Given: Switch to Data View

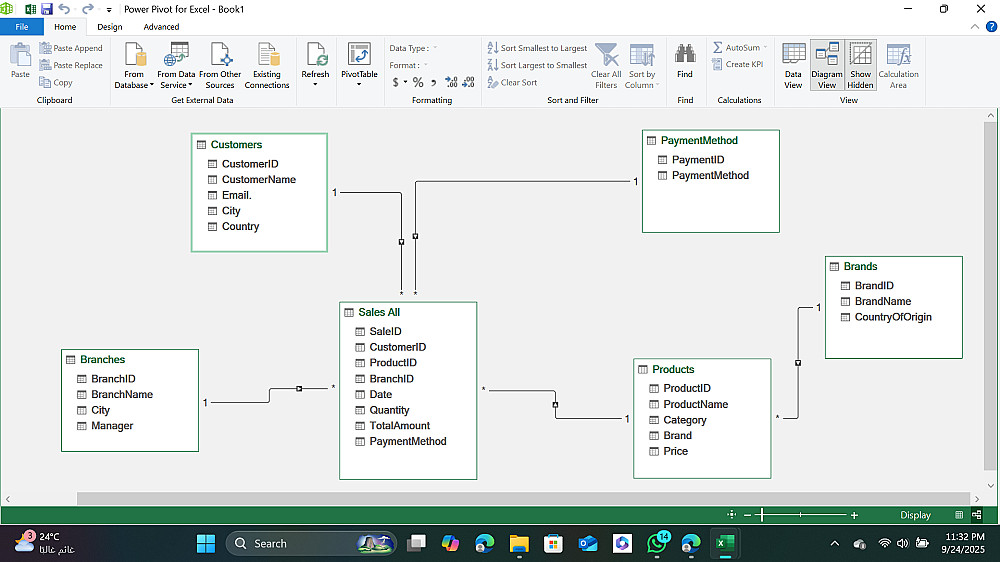Looking at the screenshot, I should [x=793, y=65].
